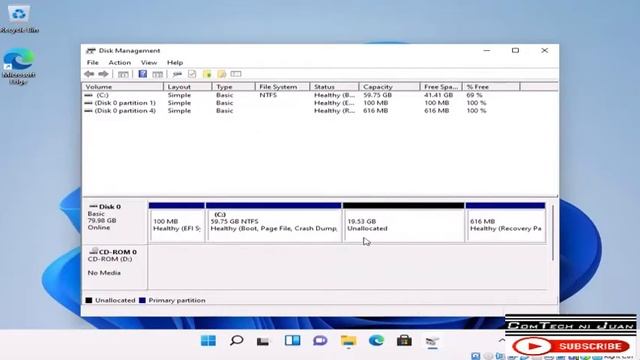This screenshot has height=360, width=640.
Task: Select the 100 MB EFI System partition block
Action: pos(177,222)
